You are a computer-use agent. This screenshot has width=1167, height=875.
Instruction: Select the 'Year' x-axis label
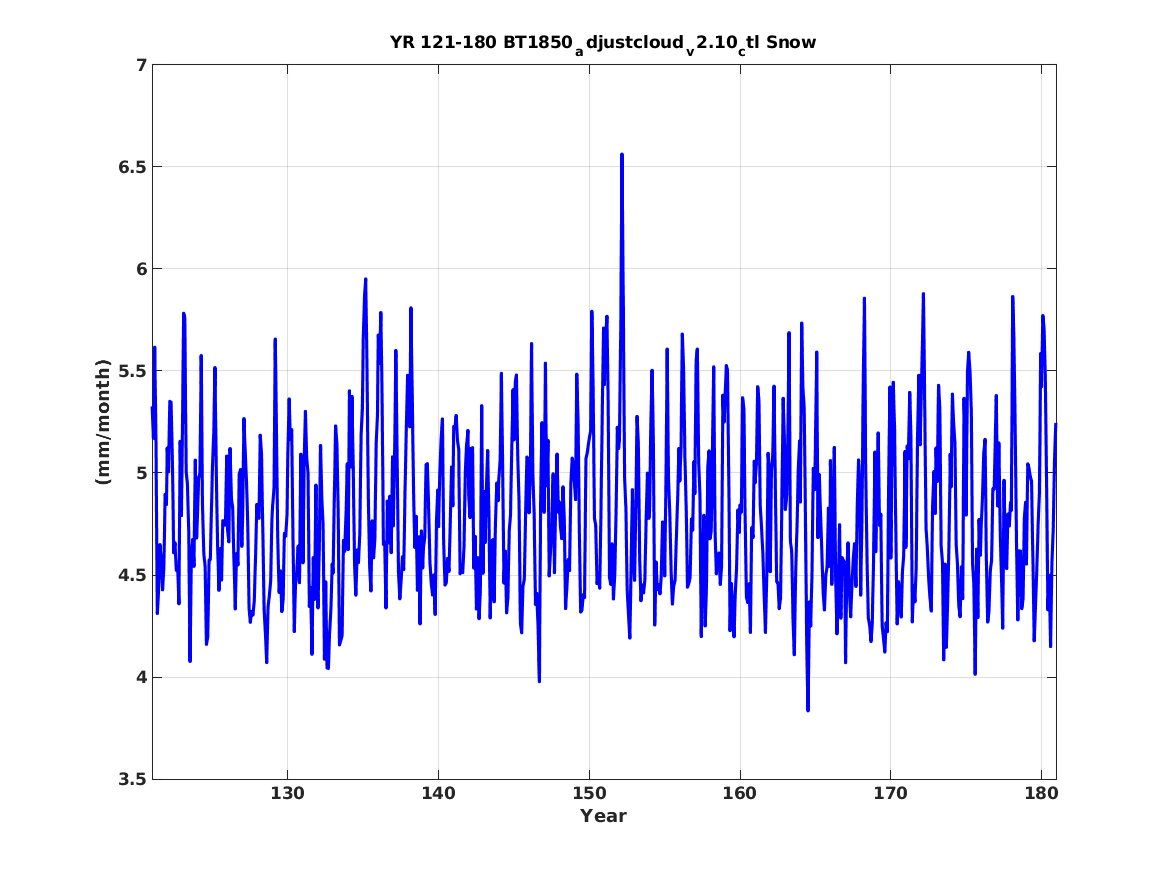(x=603, y=816)
